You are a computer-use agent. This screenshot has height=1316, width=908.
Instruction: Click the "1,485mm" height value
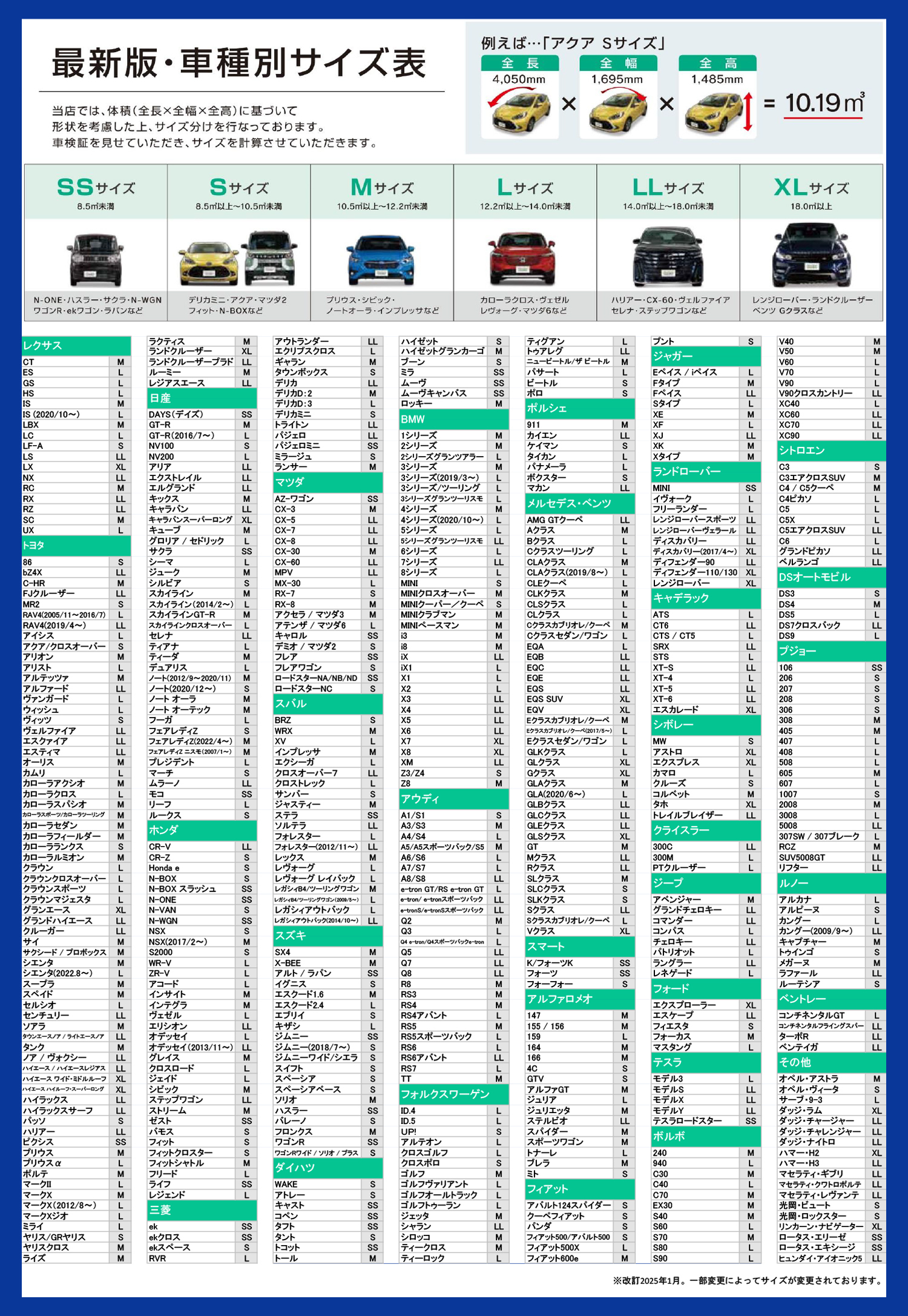[x=717, y=79]
